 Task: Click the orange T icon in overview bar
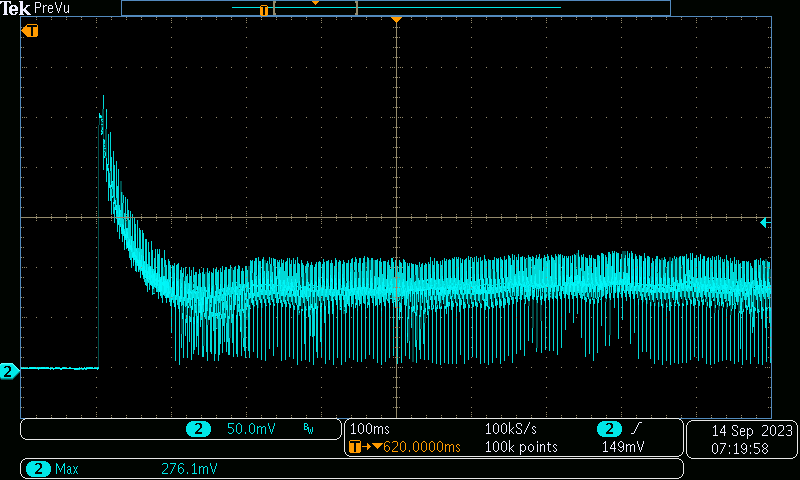tap(264, 11)
